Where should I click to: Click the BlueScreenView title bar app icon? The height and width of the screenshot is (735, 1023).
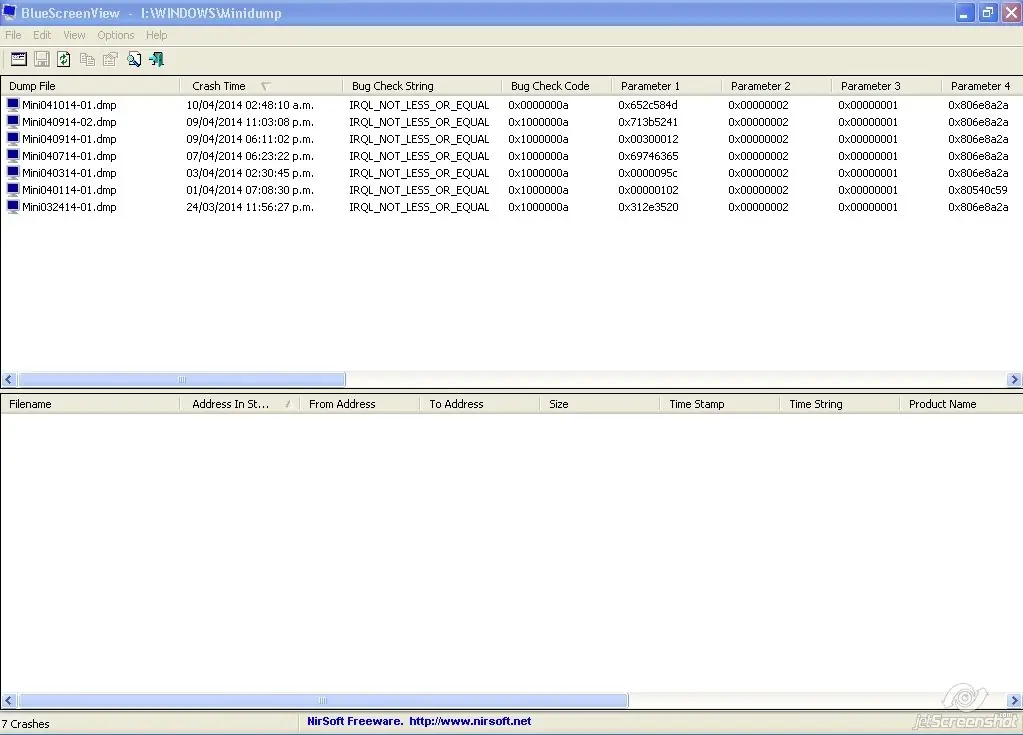(10, 12)
